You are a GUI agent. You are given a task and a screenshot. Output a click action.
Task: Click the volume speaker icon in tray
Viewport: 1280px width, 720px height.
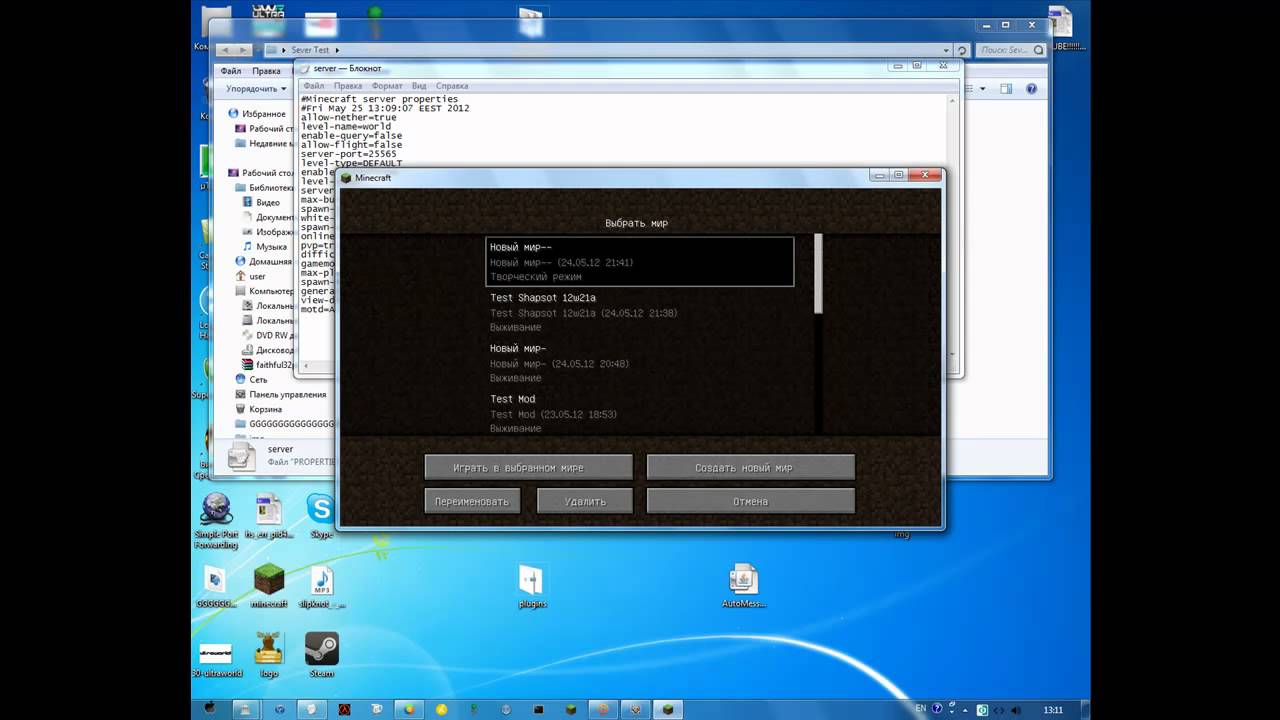(x=1016, y=709)
